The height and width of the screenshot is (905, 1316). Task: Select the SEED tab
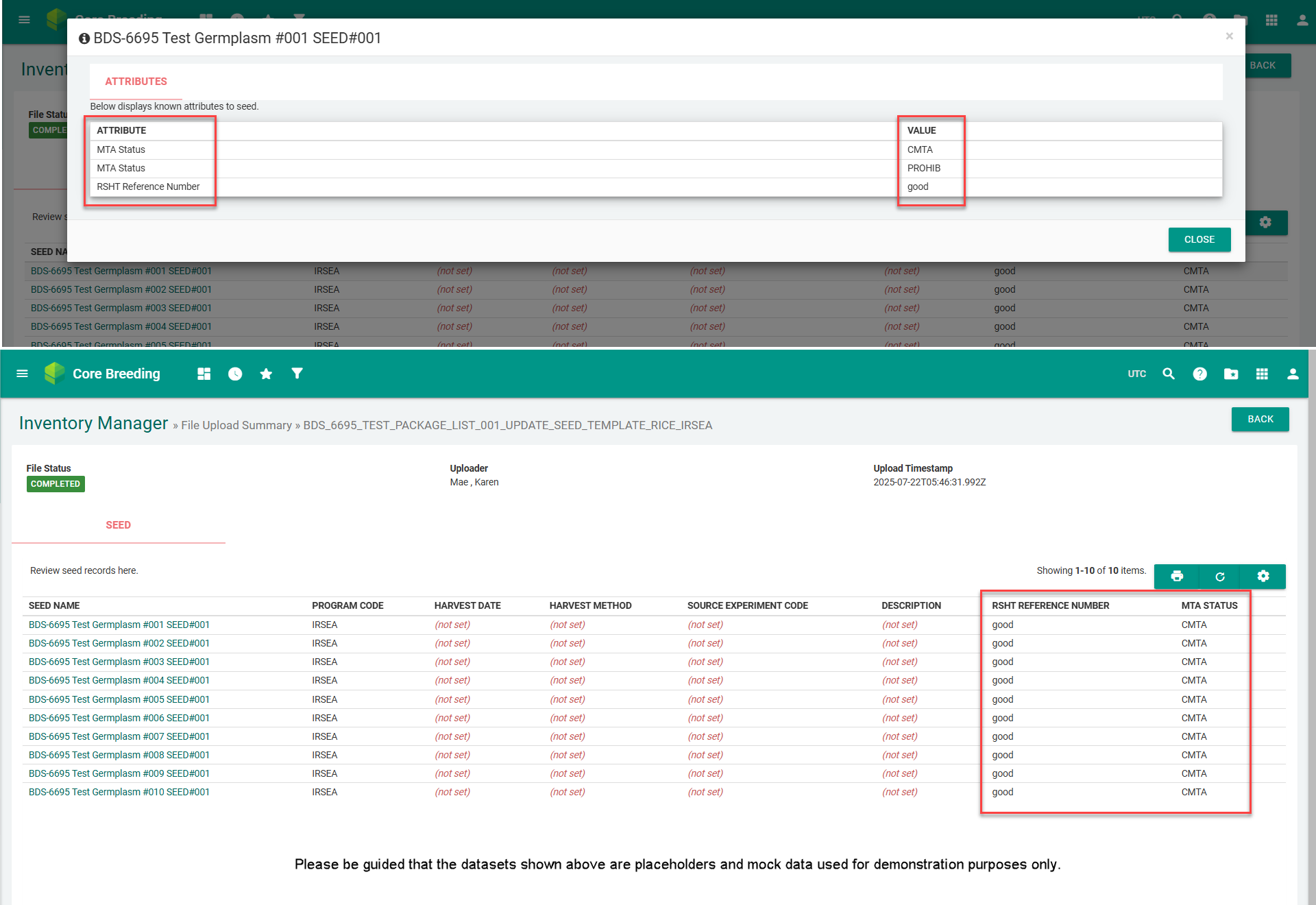[x=118, y=525]
